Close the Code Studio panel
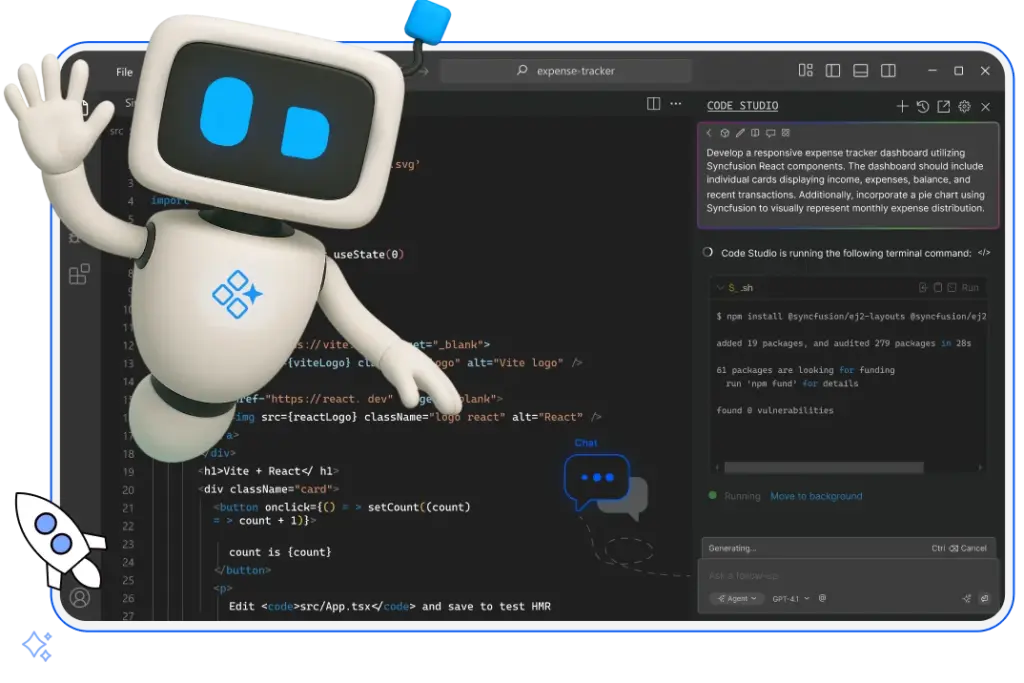The width and height of the screenshot is (1024, 683). [x=985, y=106]
